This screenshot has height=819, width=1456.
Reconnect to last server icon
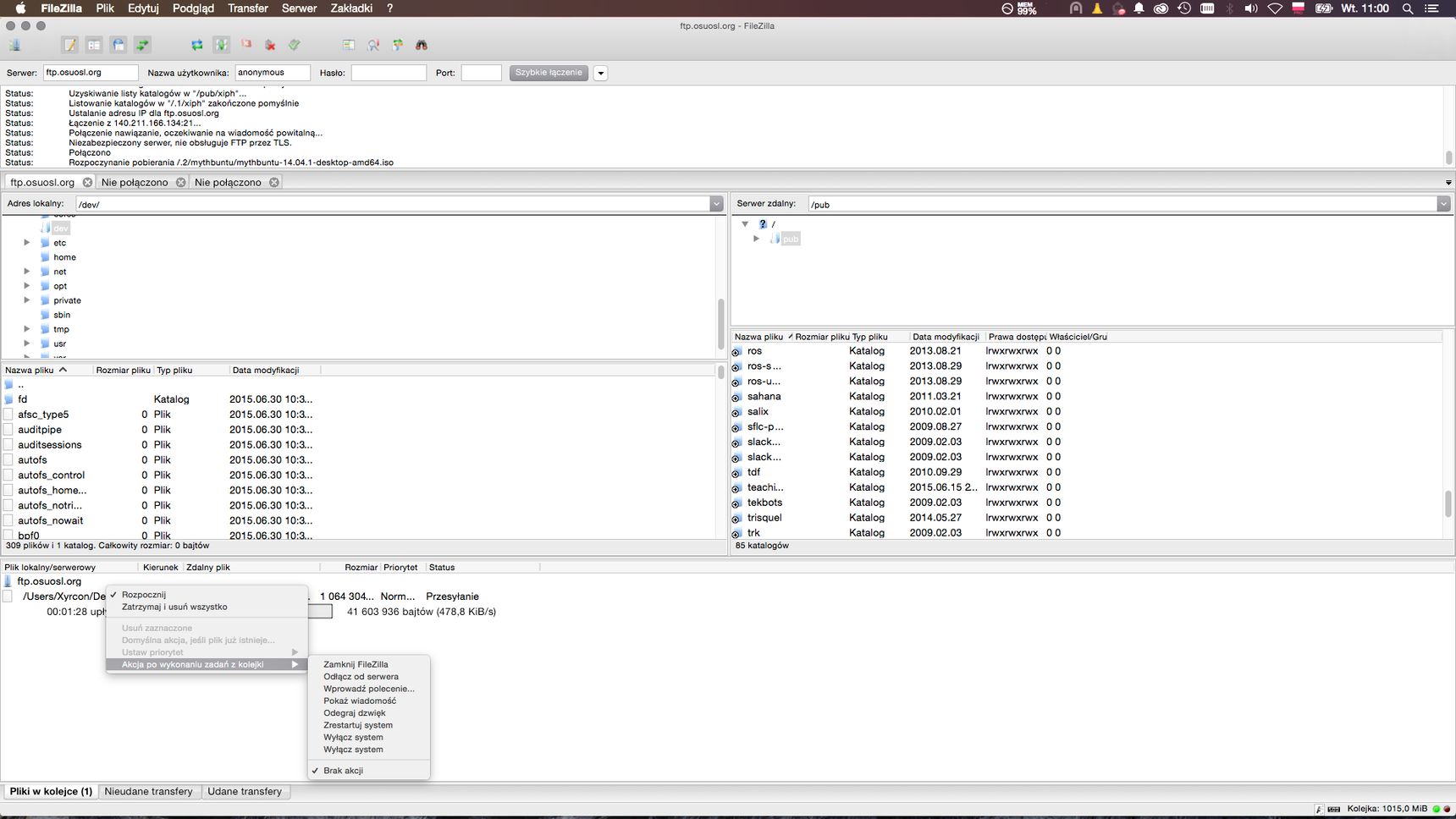pos(295,45)
